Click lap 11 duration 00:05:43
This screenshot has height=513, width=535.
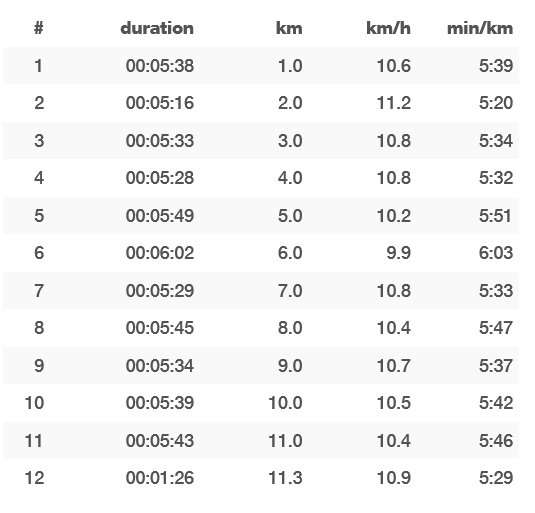click(160, 440)
